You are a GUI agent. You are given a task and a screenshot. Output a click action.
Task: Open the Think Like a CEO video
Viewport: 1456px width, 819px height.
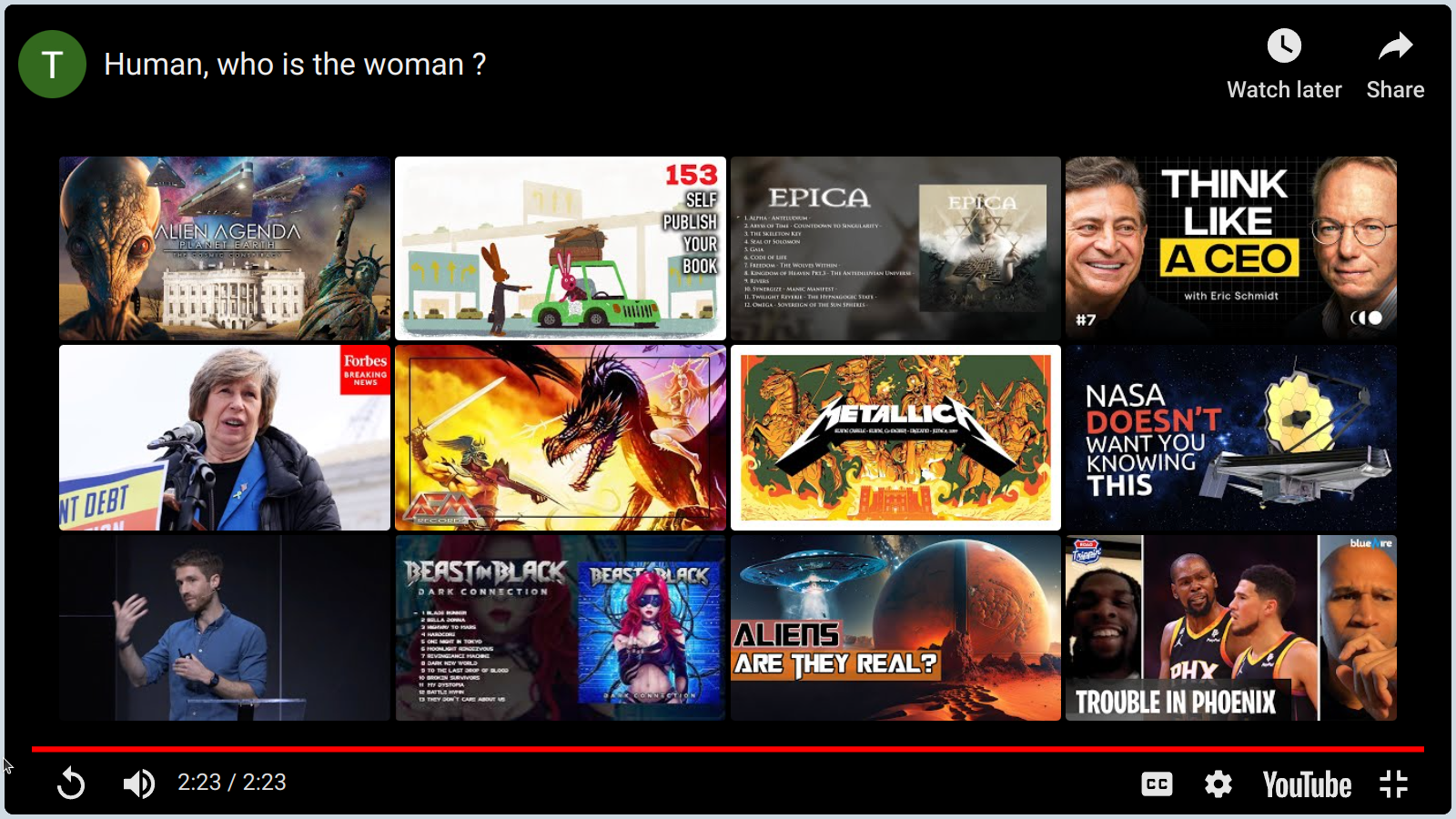pyautogui.click(x=1231, y=248)
